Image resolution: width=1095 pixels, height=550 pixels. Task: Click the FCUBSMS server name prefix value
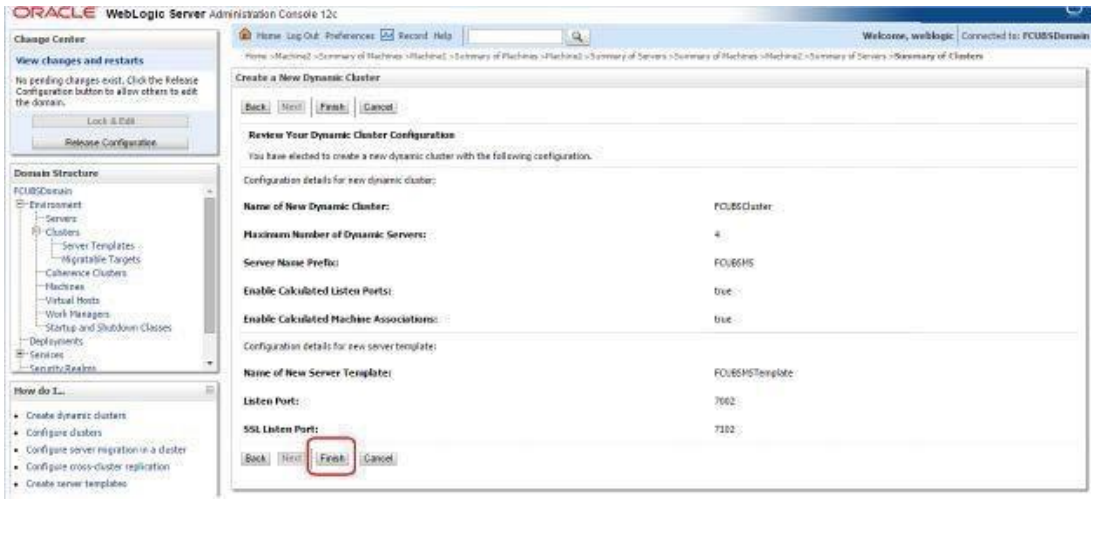[733, 263]
